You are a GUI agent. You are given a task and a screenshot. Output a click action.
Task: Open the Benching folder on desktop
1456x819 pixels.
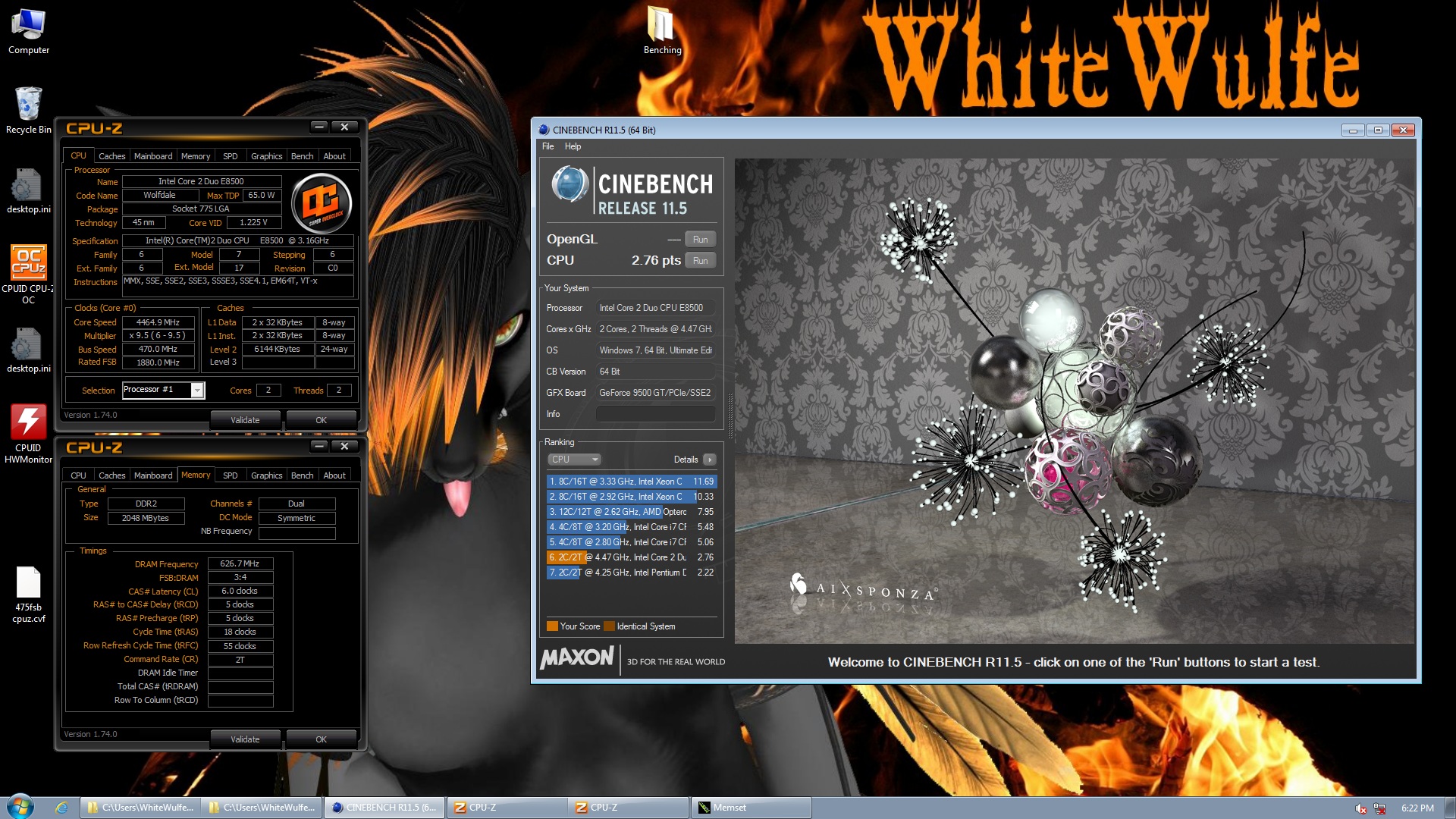click(x=662, y=30)
